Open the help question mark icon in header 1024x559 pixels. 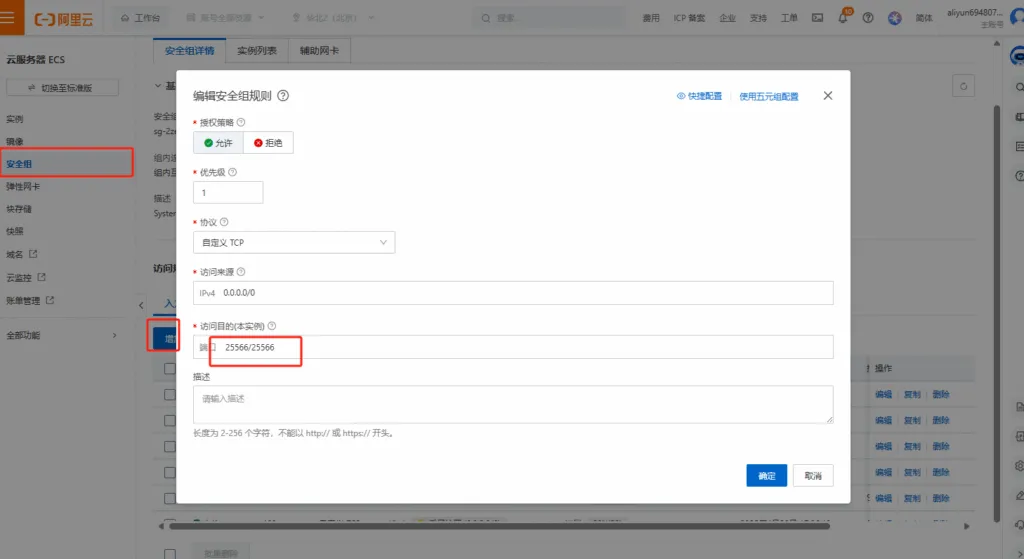[x=868, y=18]
